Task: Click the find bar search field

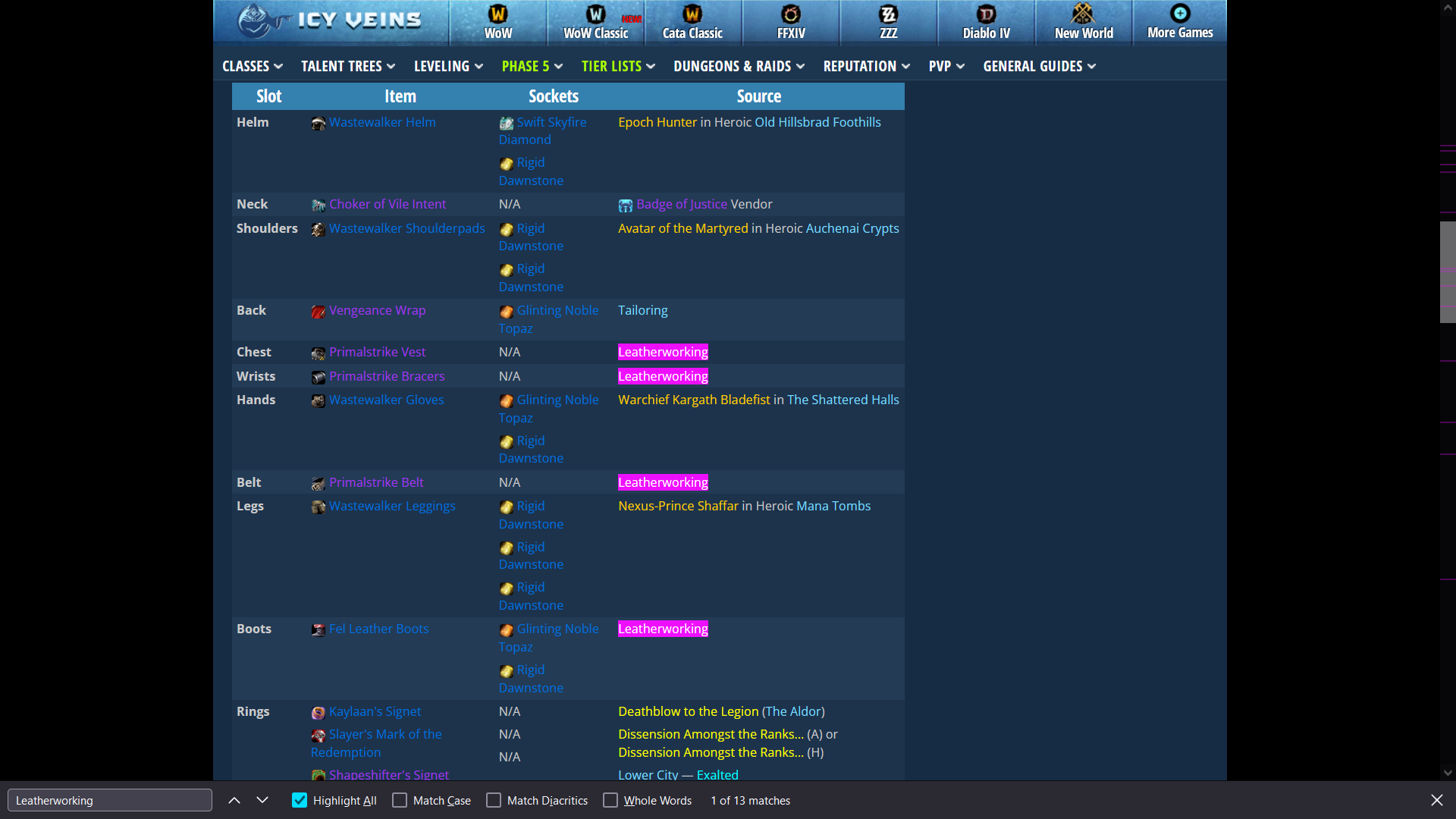Action: pyautogui.click(x=110, y=800)
